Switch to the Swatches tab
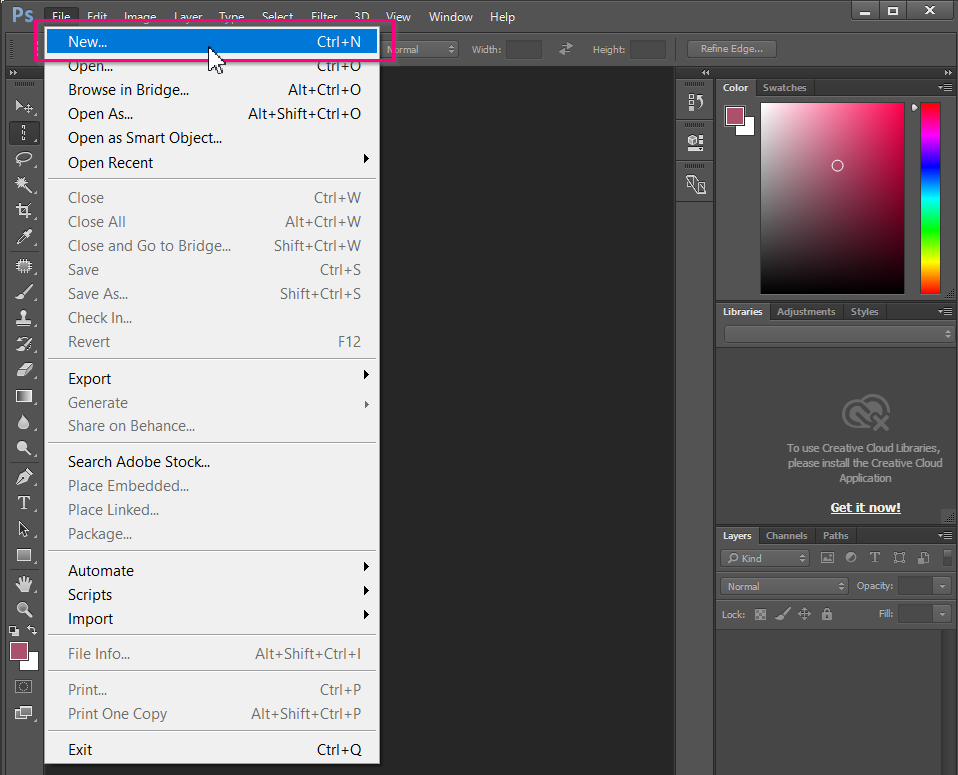Screen dimensions: 958x775 coord(785,87)
